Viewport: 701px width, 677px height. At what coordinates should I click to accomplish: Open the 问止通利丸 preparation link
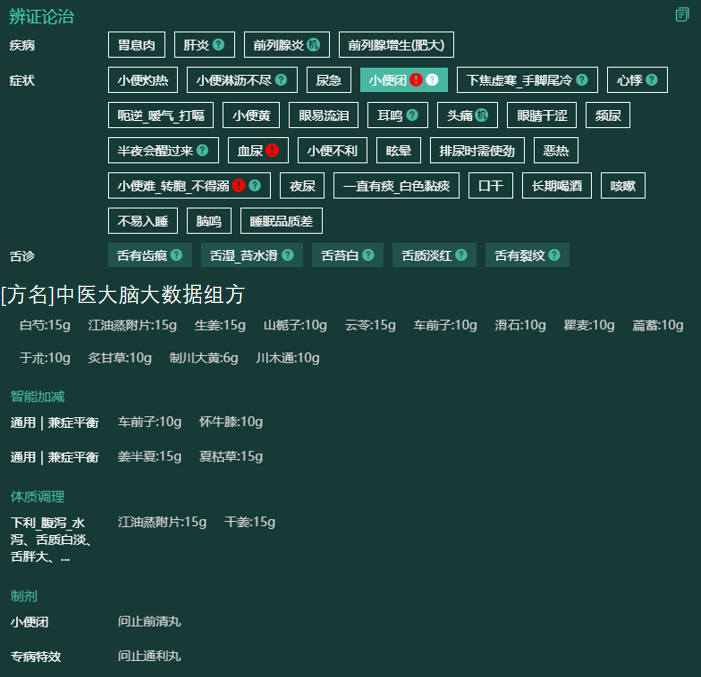tap(149, 656)
